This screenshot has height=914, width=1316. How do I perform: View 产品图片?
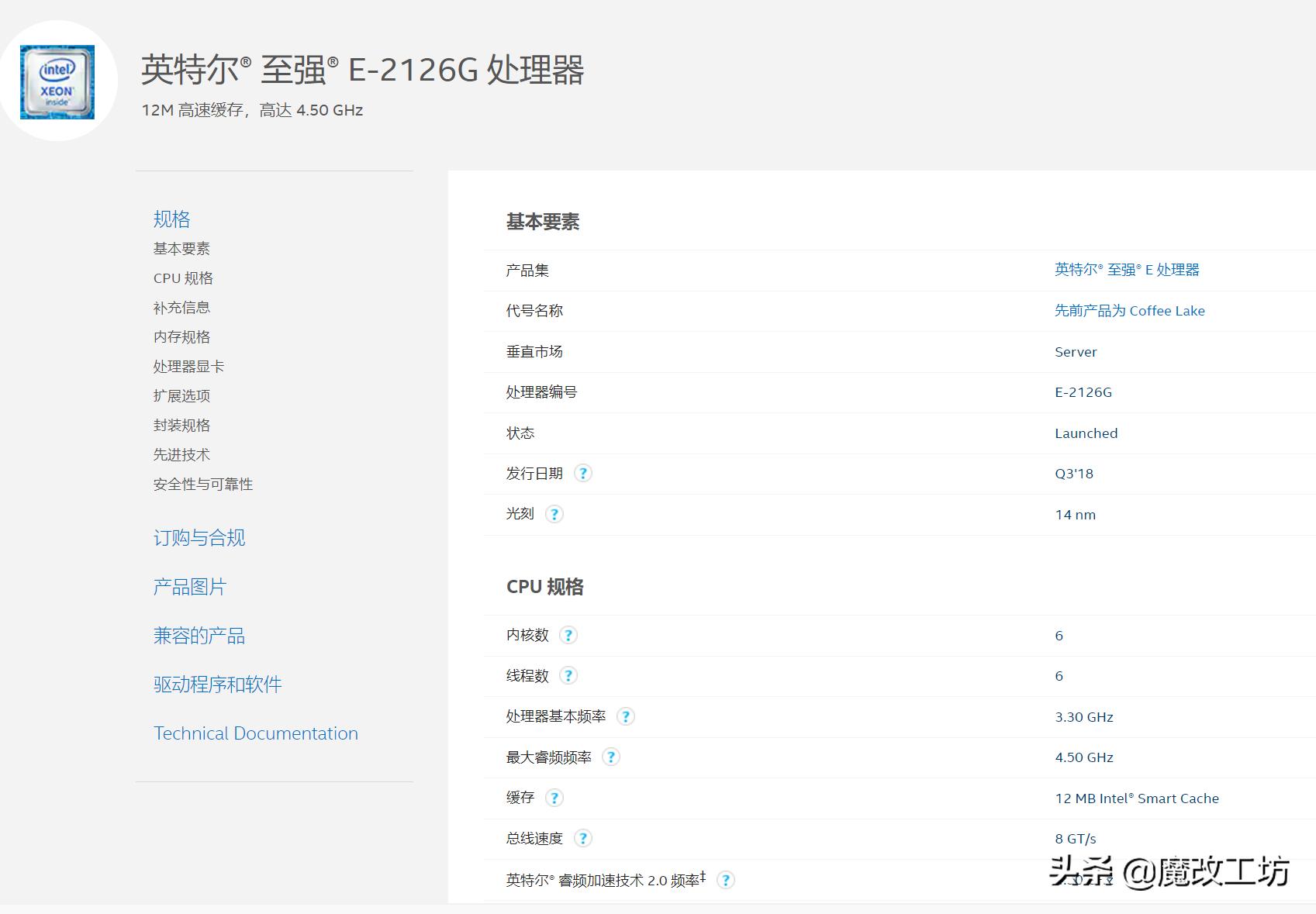point(191,587)
